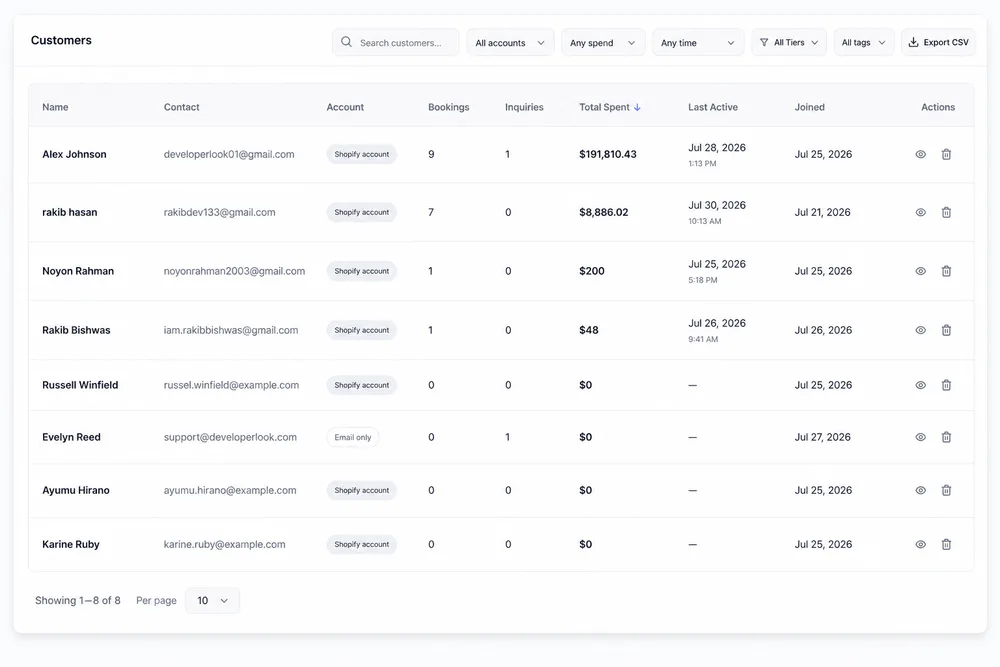The height and width of the screenshot is (667, 1000).
Task: Click the search magnifier icon
Action: 346,42
